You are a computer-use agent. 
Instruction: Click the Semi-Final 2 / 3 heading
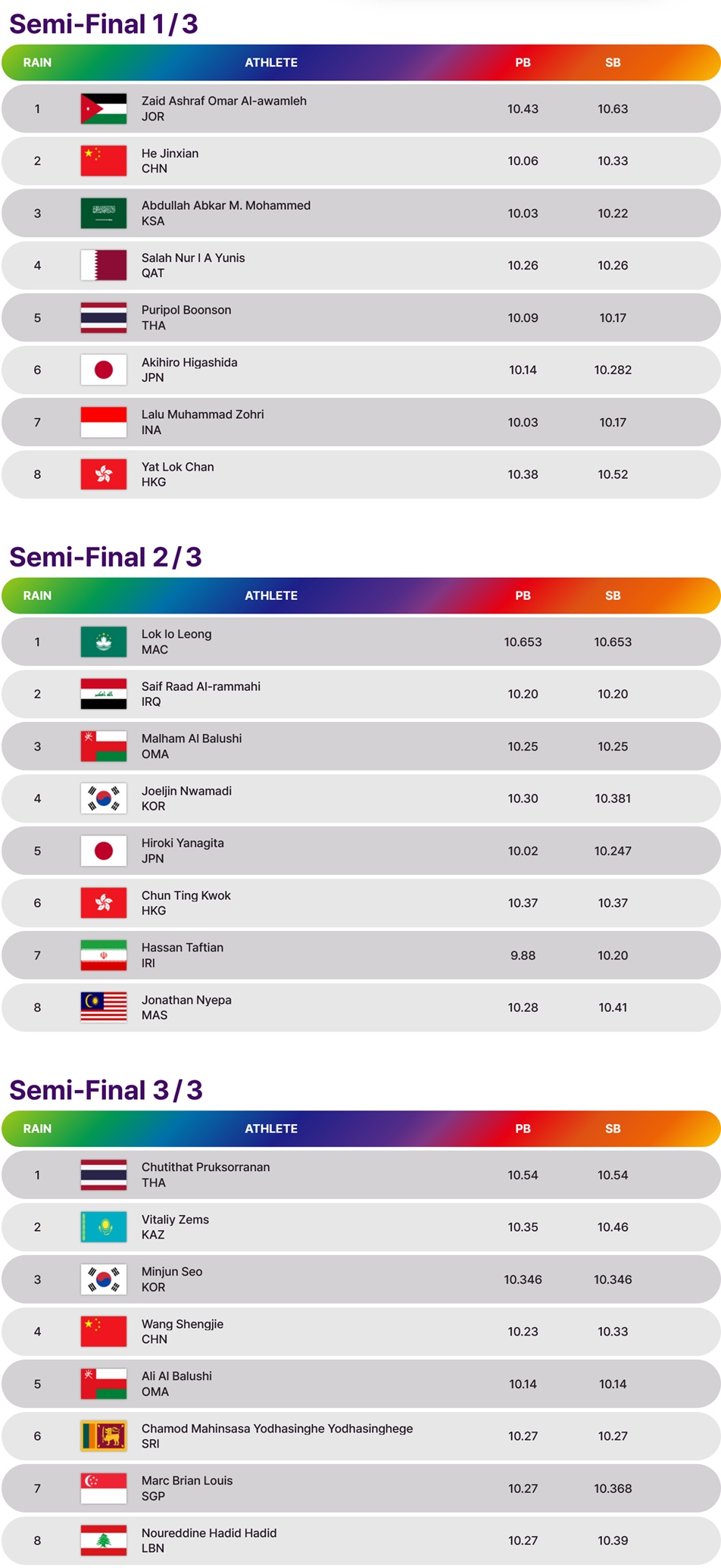pos(105,558)
